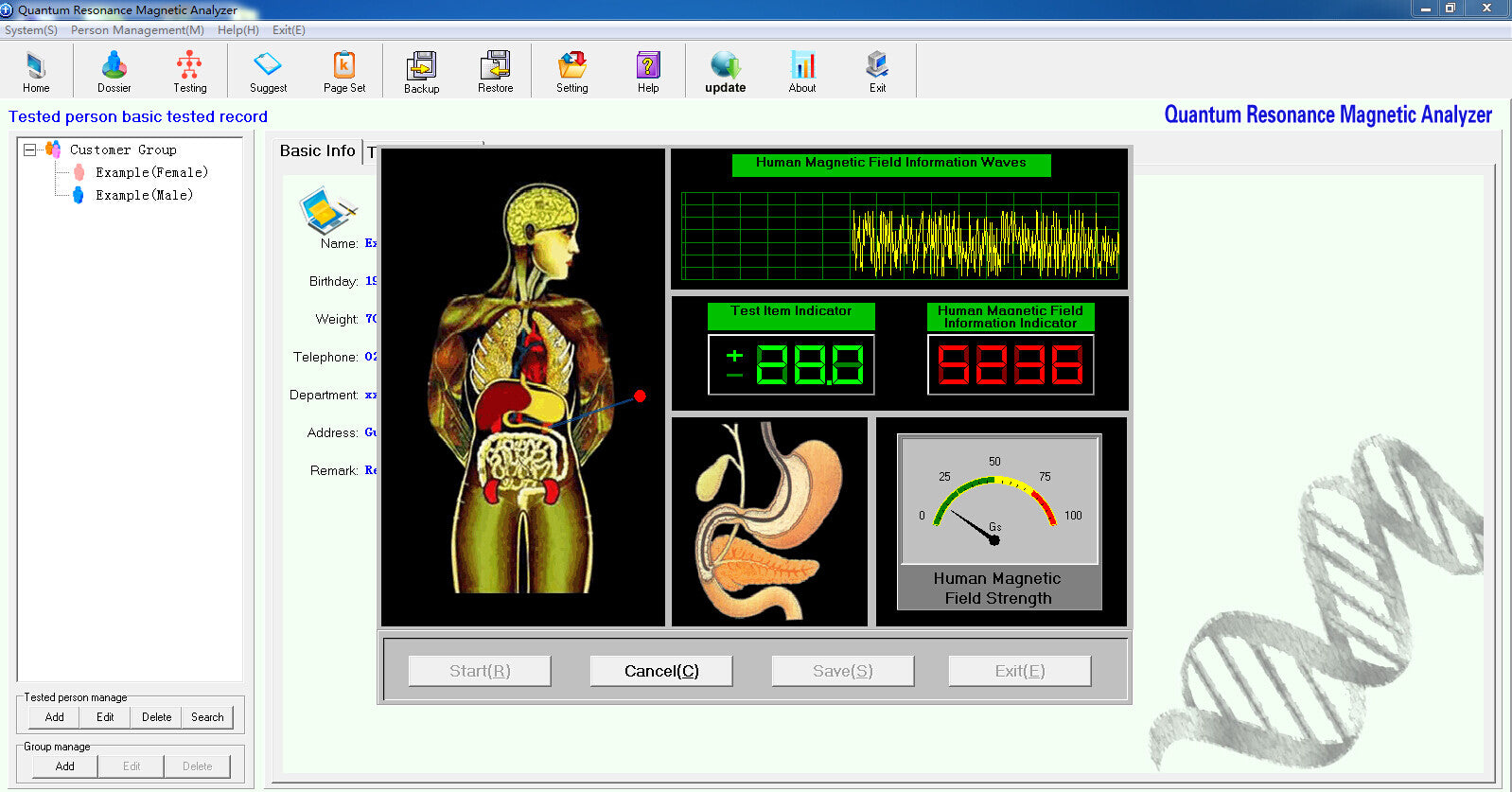The height and width of the screenshot is (792, 1512).
Task: Click the red Magnetic Field Information digits
Action: (1011, 364)
